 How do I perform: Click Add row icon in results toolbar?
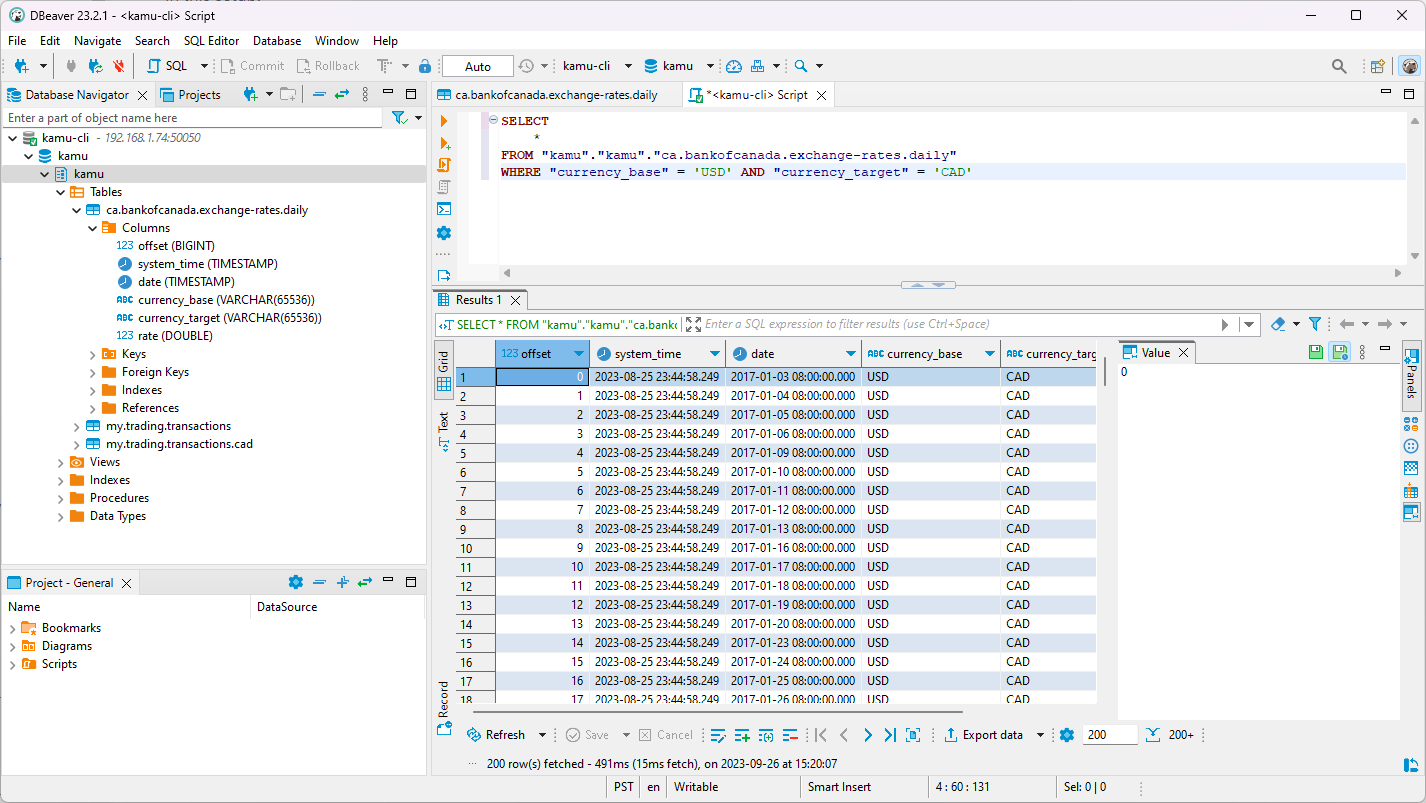coord(742,735)
